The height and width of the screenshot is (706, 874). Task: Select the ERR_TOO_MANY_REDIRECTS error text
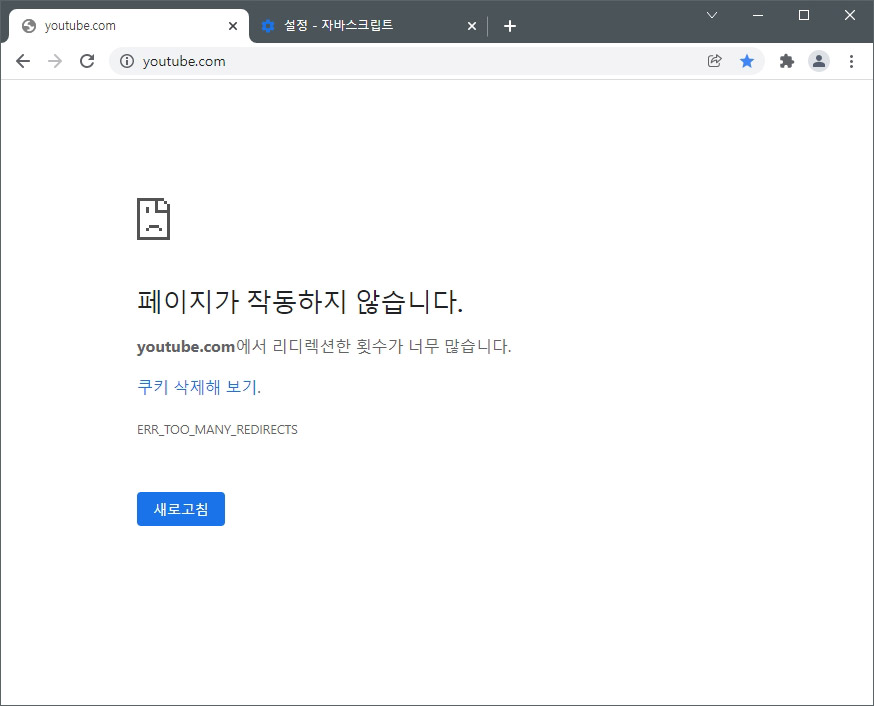217,429
